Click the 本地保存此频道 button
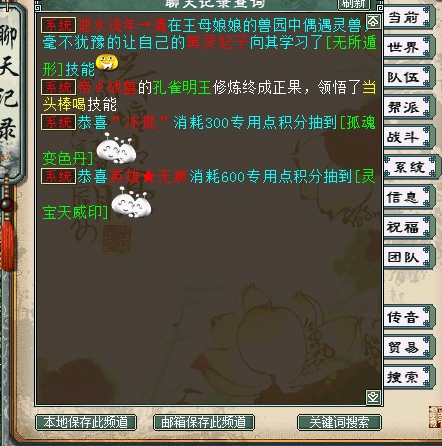 tap(86, 422)
